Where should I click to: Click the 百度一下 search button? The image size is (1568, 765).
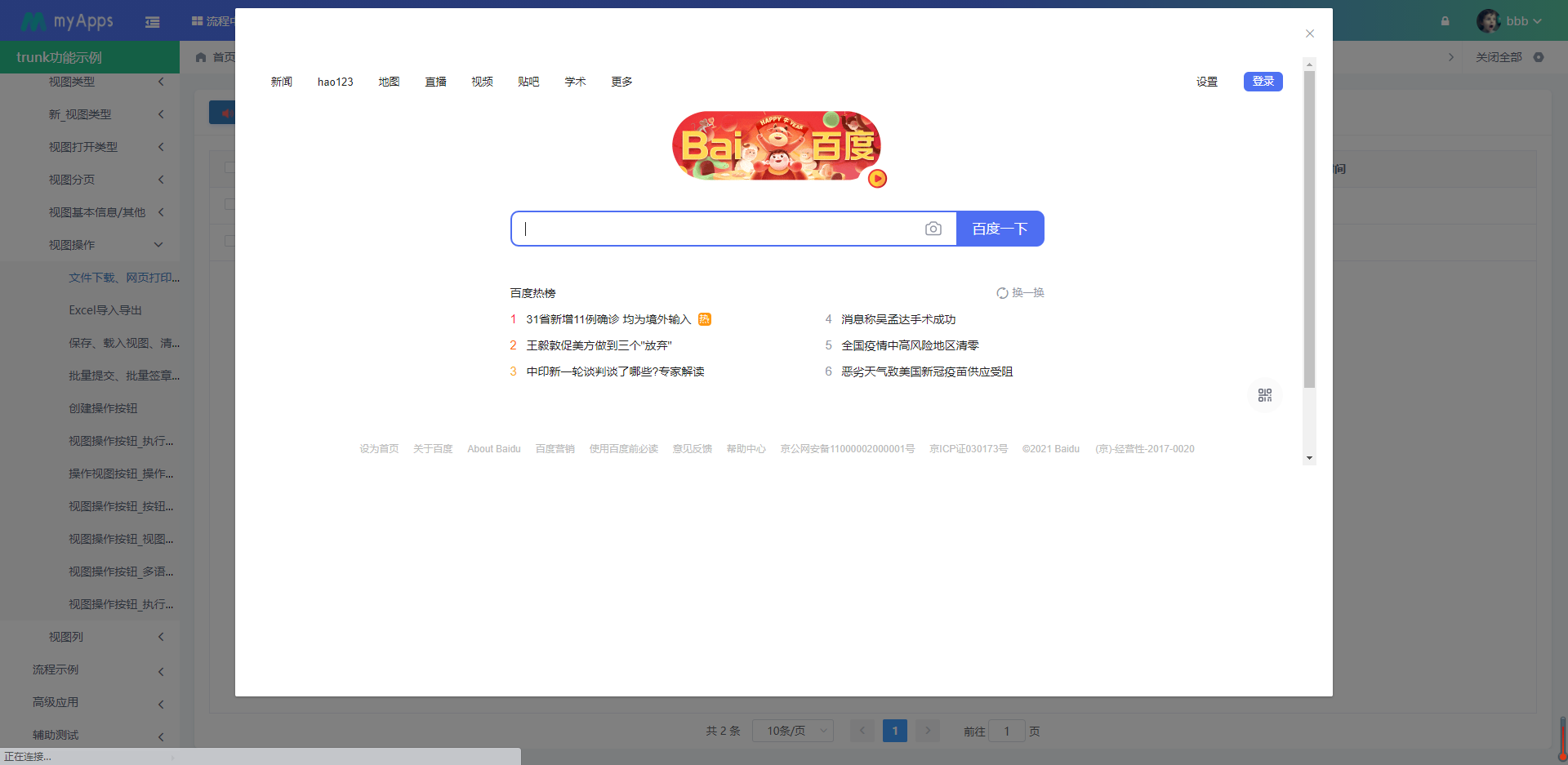click(x=1000, y=229)
